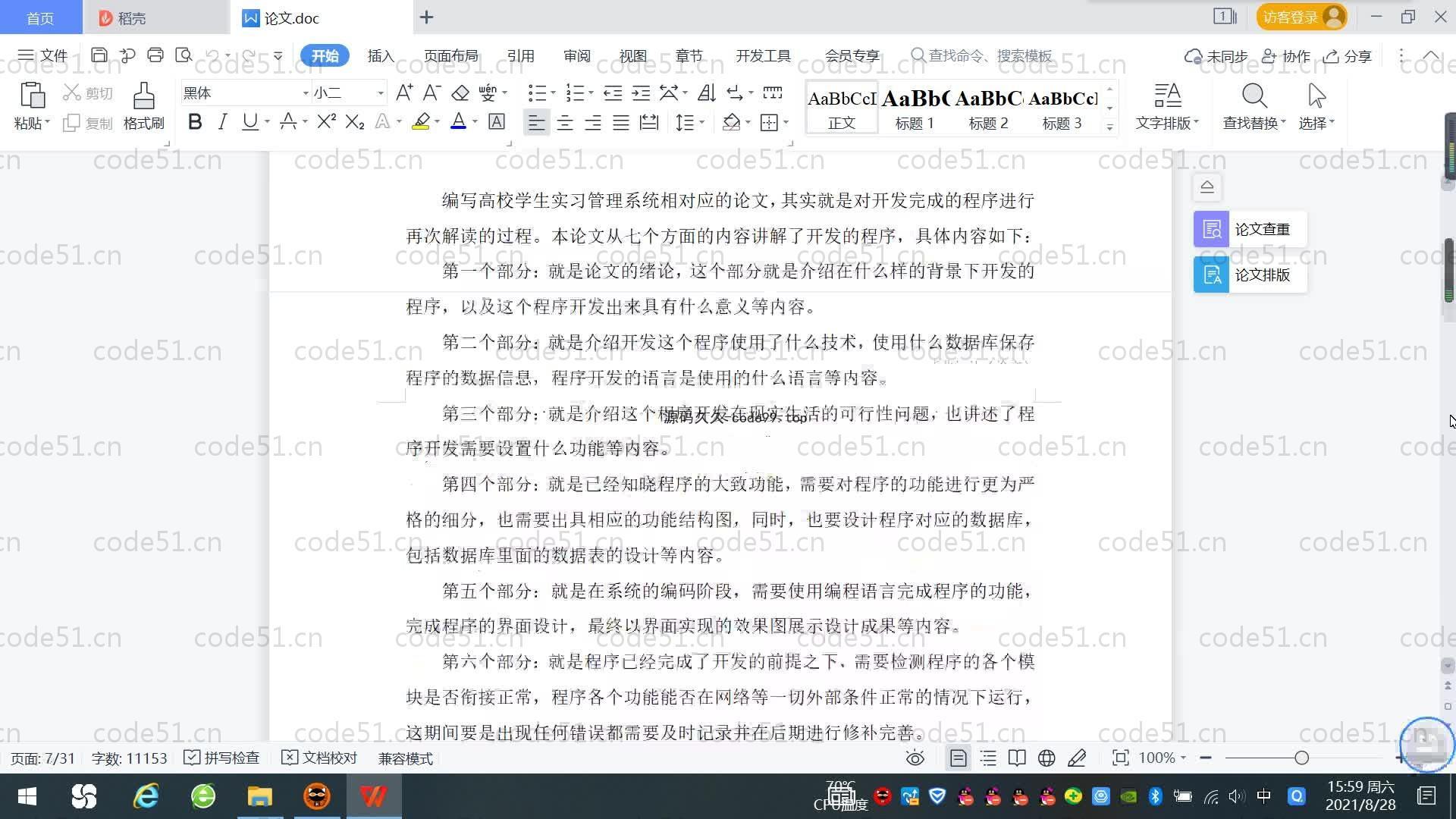Open highlight color dropdown arrow

pyautogui.click(x=437, y=122)
